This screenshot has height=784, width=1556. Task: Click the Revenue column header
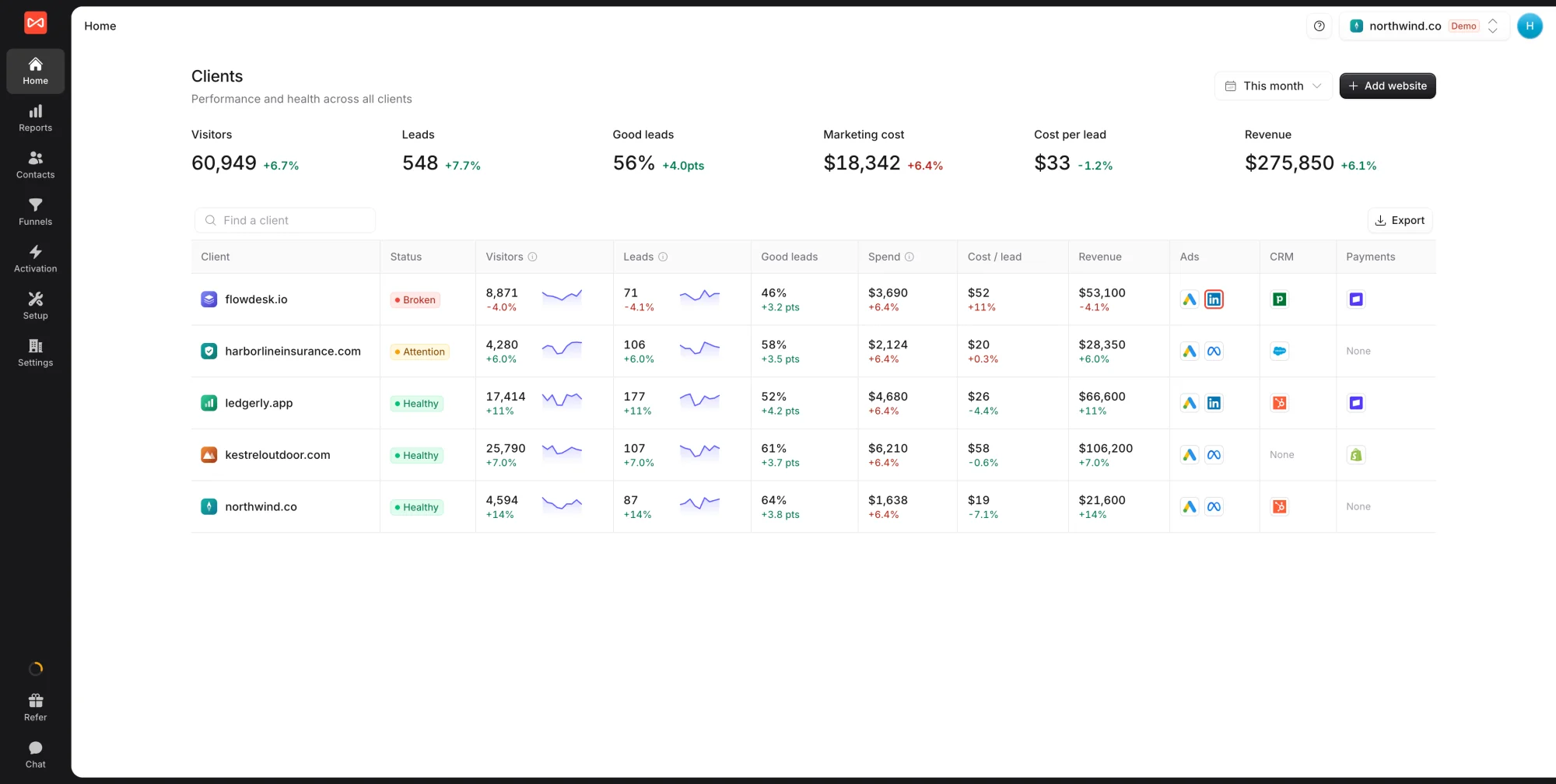point(1099,257)
